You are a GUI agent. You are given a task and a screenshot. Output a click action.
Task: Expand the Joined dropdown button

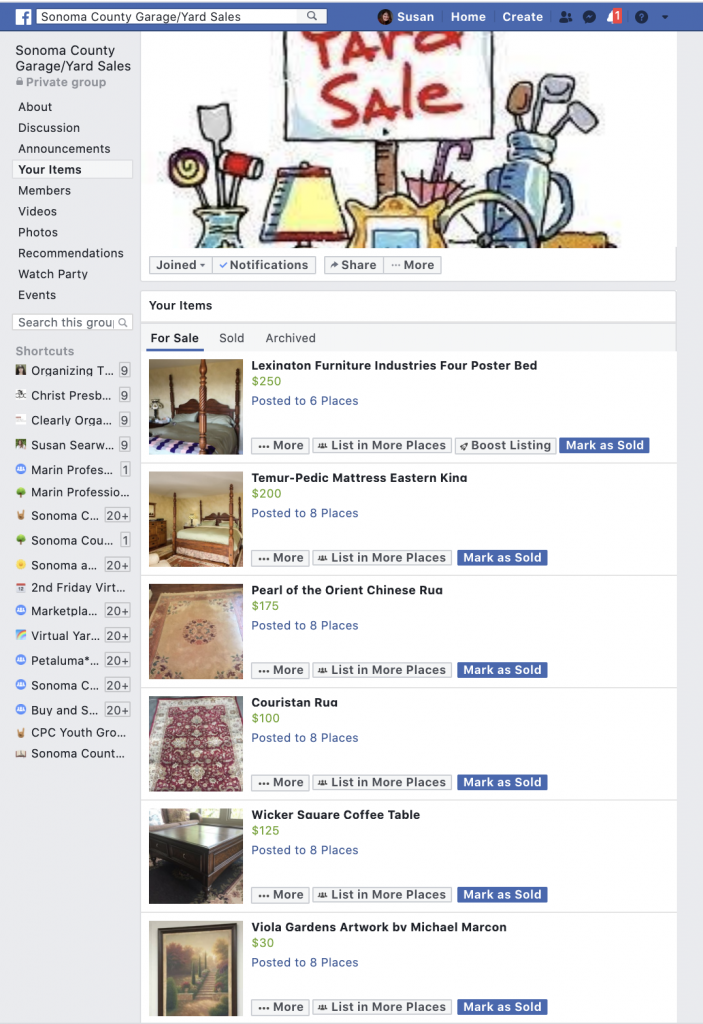pos(180,264)
